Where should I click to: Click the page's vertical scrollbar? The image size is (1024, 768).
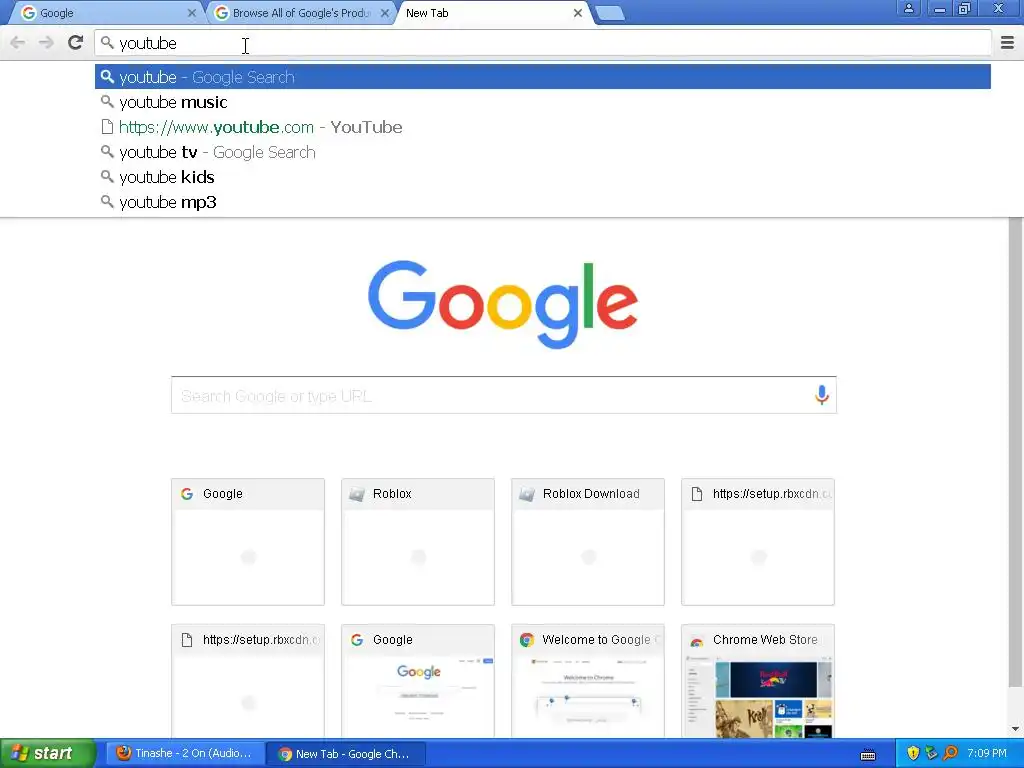(x=1016, y=452)
